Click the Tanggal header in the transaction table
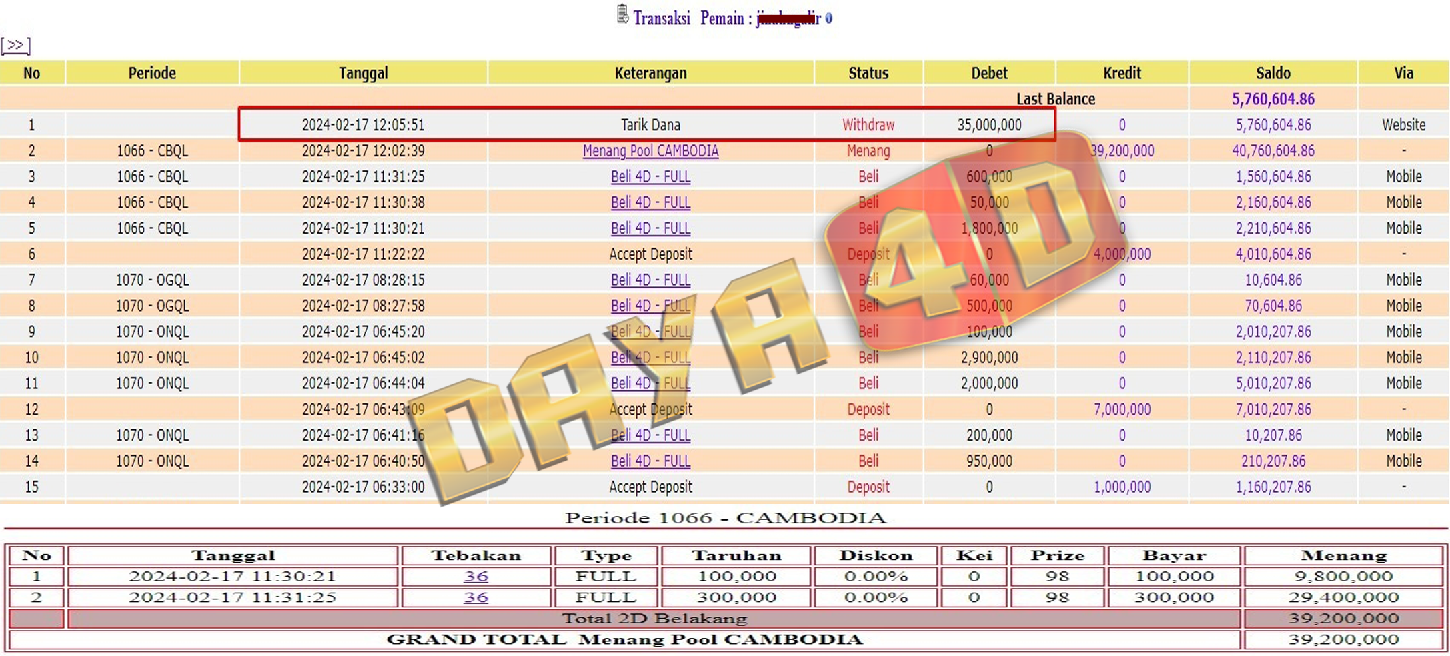 [363, 73]
